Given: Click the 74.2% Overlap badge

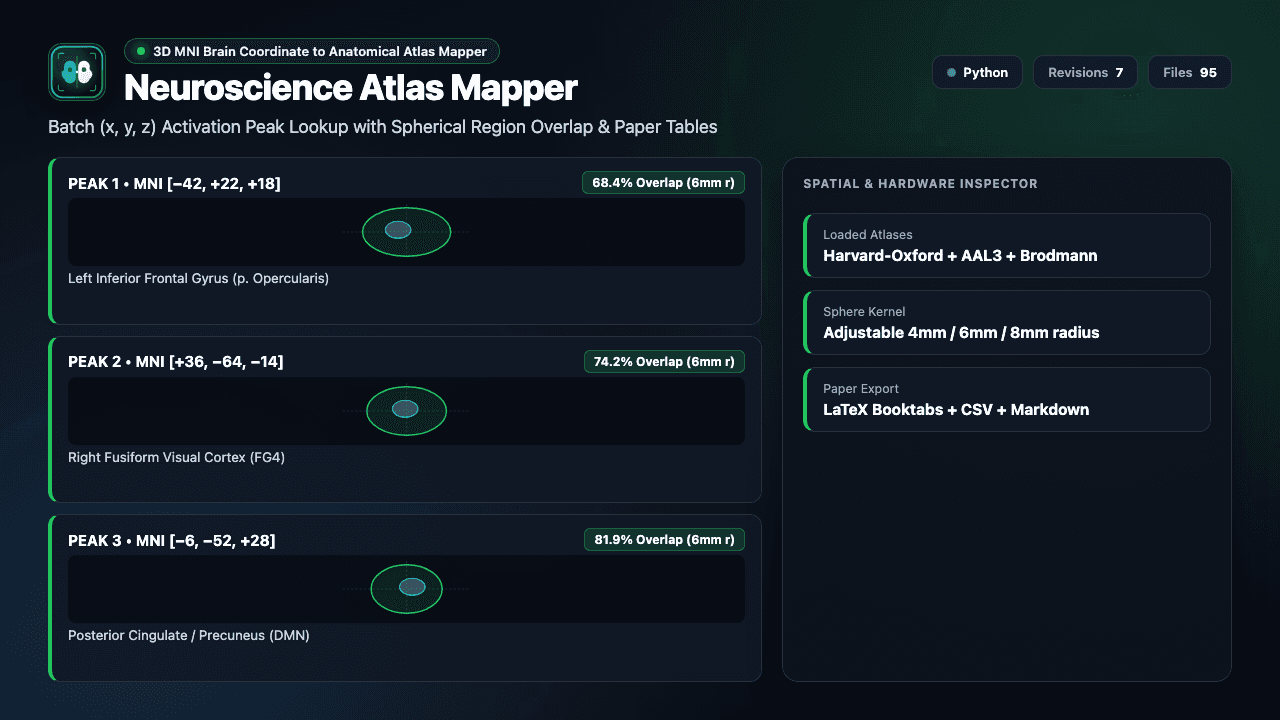Looking at the screenshot, I should point(664,361).
